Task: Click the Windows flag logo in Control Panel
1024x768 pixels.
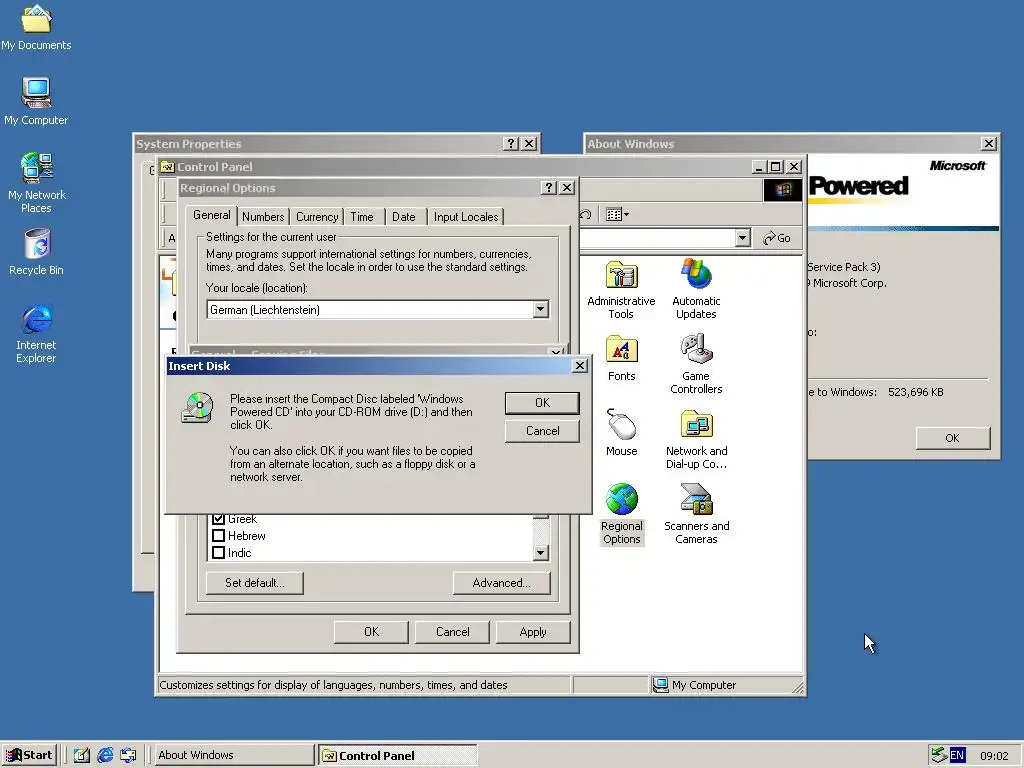Action: click(783, 190)
